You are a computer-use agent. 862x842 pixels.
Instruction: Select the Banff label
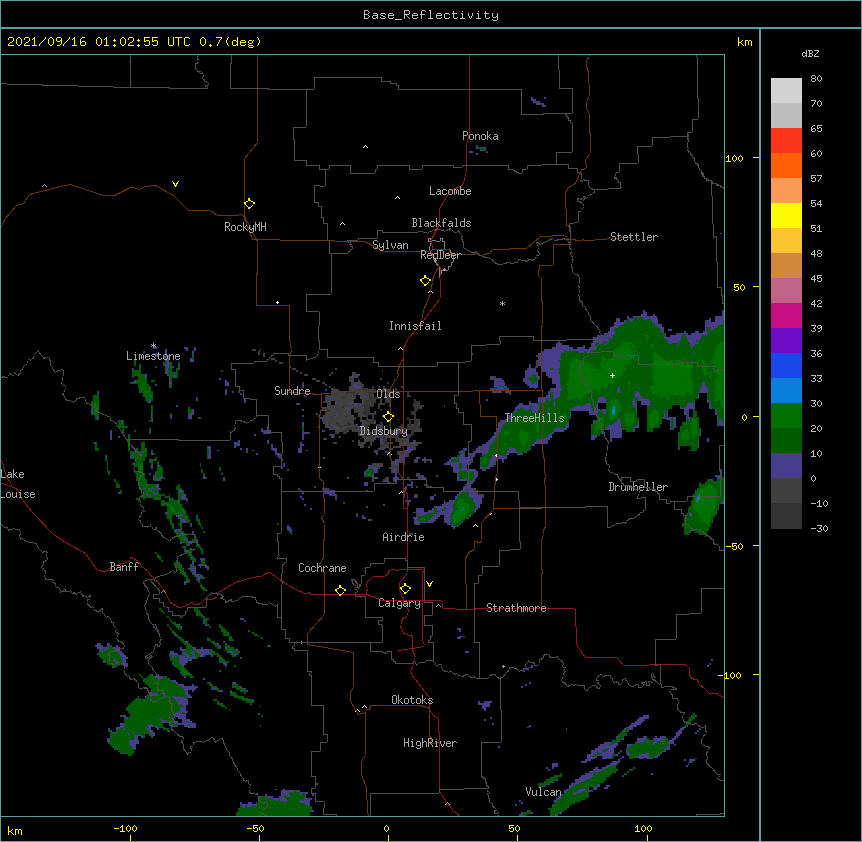click(124, 567)
